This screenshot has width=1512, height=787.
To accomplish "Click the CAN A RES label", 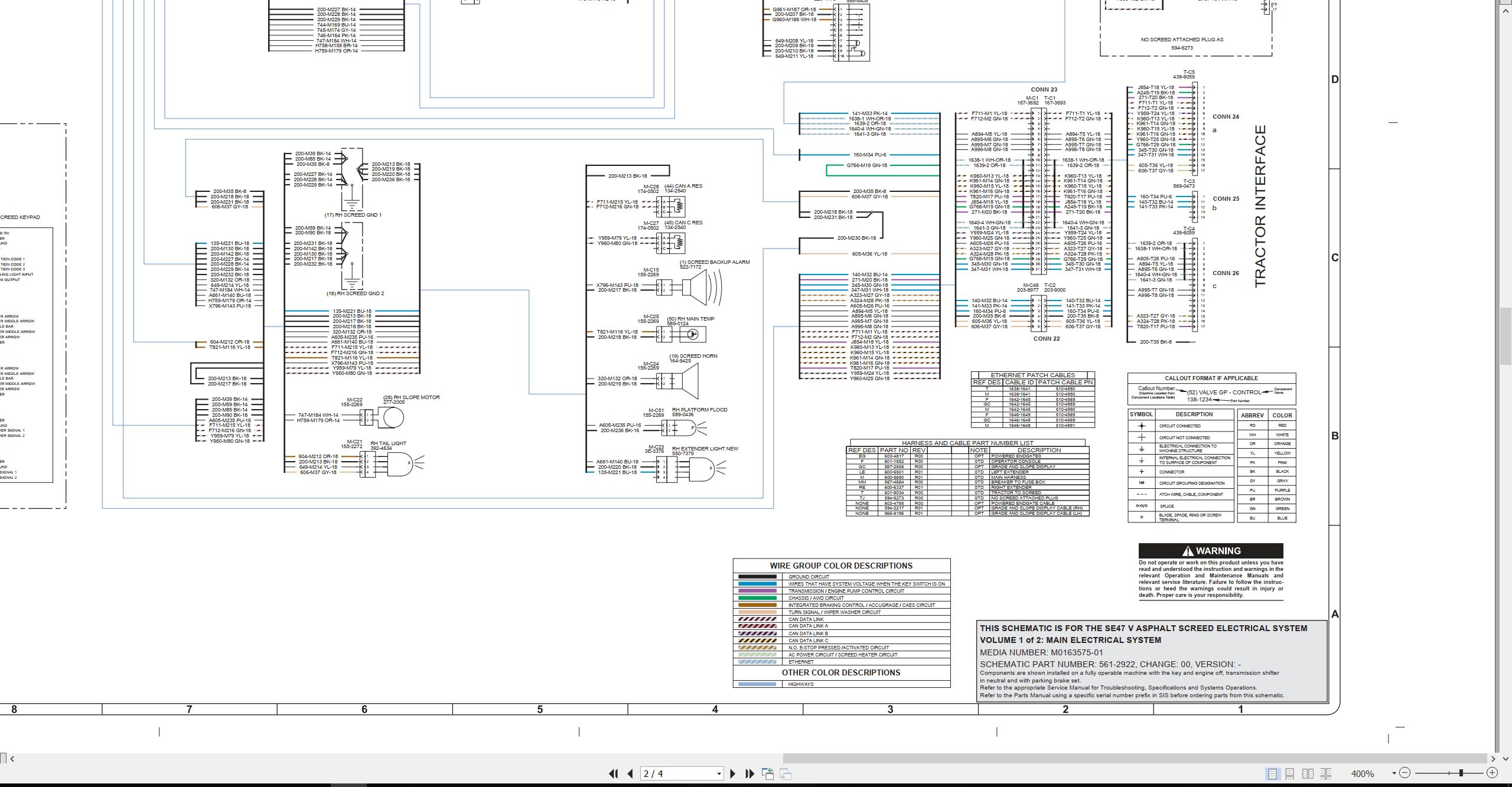I will pyautogui.click(x=683, y=186).
